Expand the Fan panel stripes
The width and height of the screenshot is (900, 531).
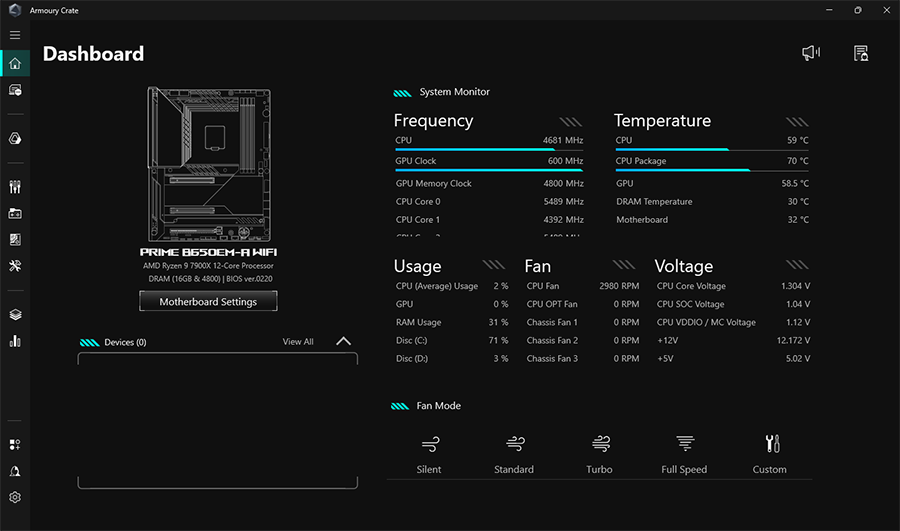point(624,265)
